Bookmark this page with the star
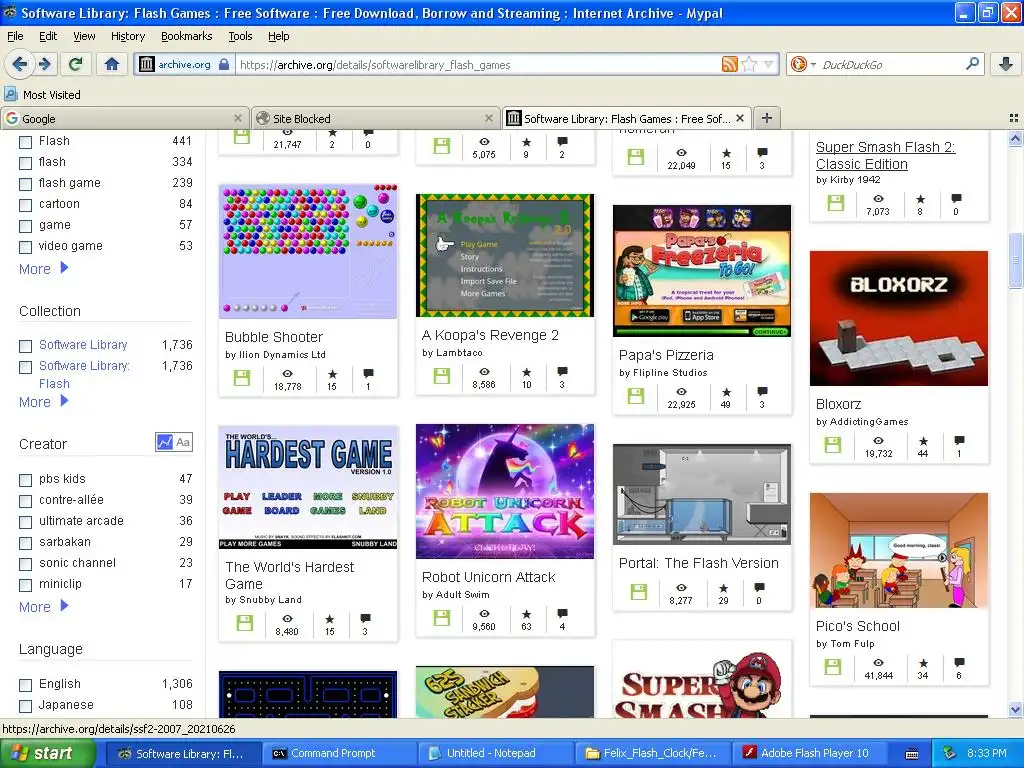The width and height of the screenshot is (1024, 768). (749, 64)
